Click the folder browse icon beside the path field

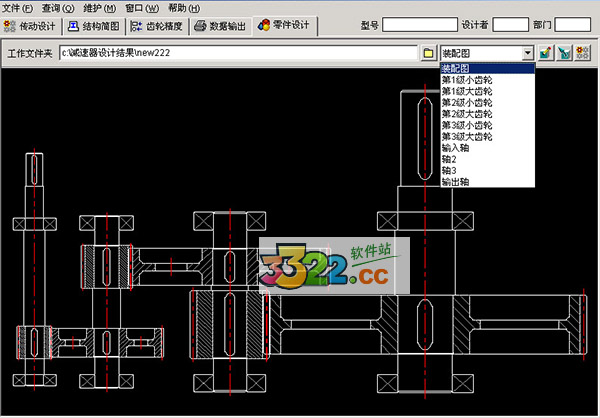(427, 52)
